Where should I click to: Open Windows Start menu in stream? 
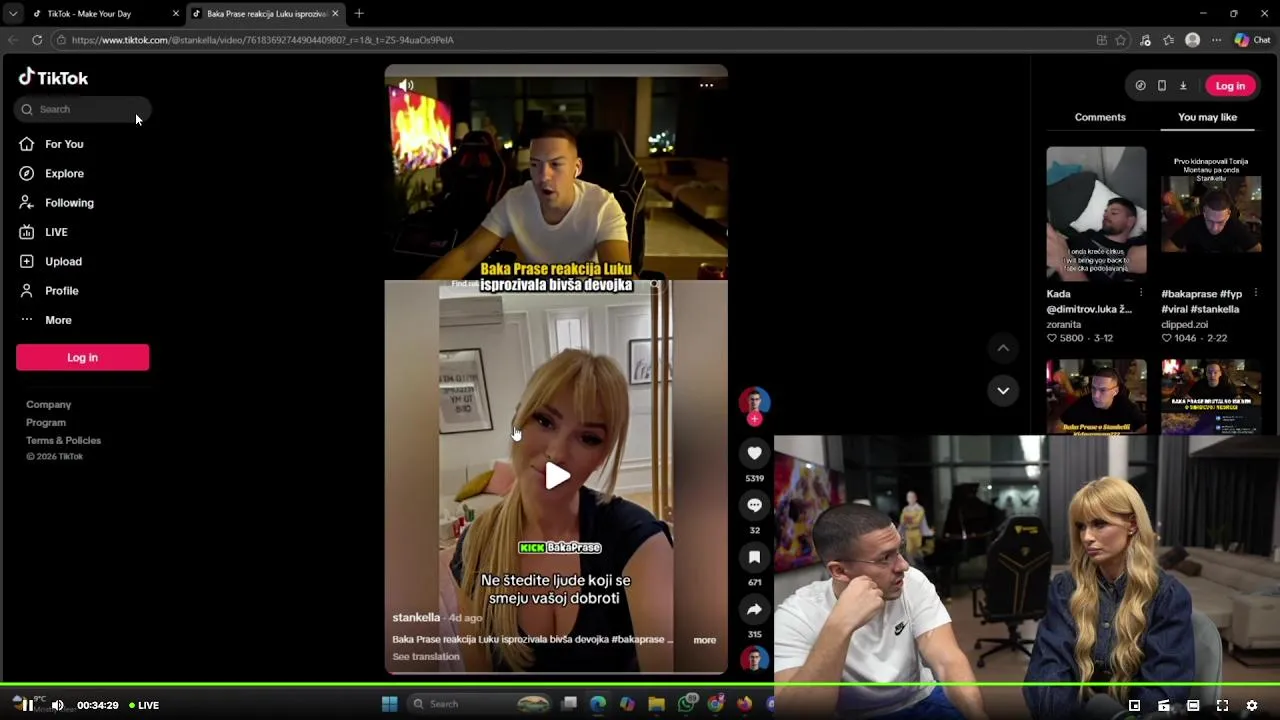click(390, 704)
